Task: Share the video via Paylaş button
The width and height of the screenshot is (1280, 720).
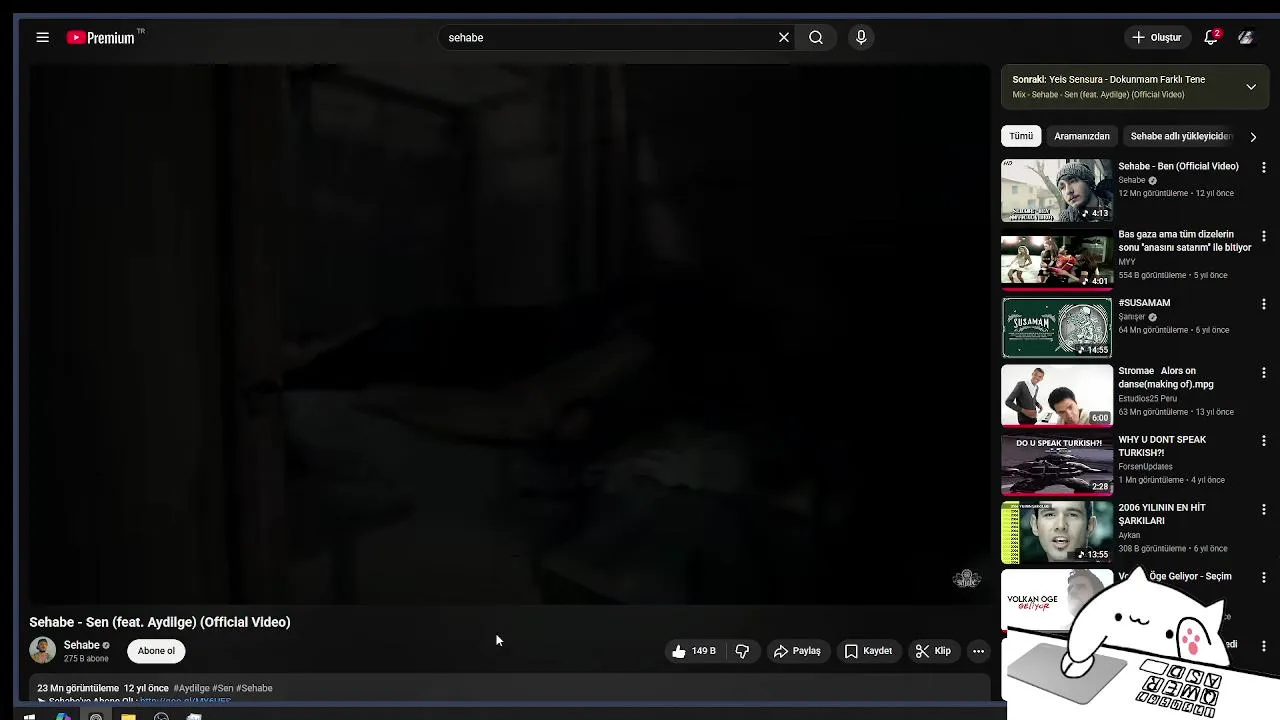Action: (x=797, y=651)
